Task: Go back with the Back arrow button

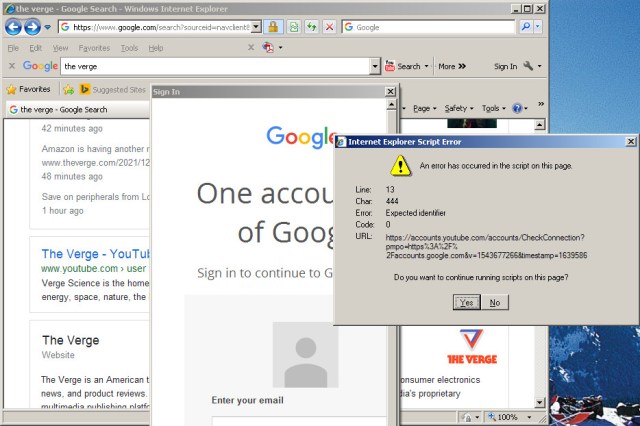Action: (13, 27)
